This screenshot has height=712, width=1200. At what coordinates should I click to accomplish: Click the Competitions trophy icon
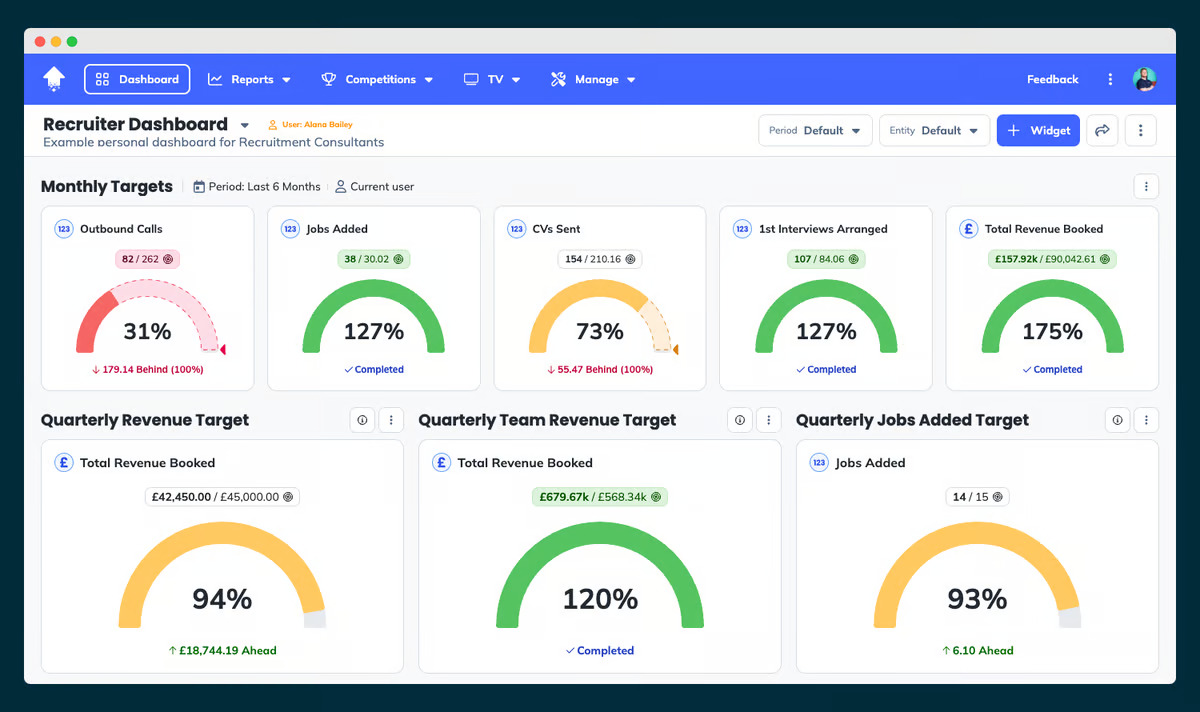click(x=329, y=79)
